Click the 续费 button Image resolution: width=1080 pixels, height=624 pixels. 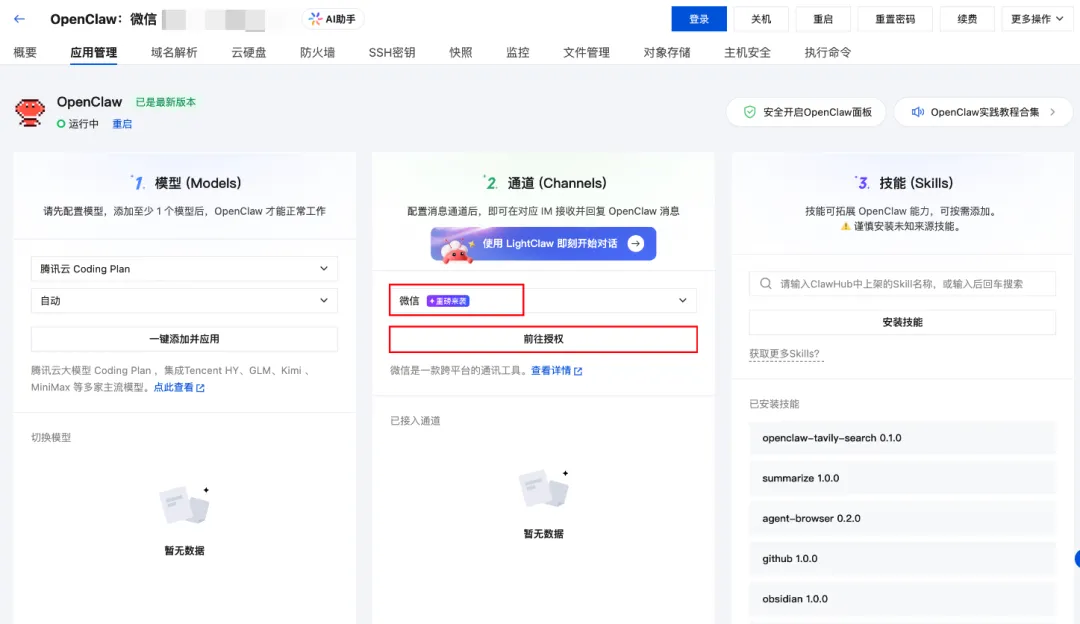(967, 19)
